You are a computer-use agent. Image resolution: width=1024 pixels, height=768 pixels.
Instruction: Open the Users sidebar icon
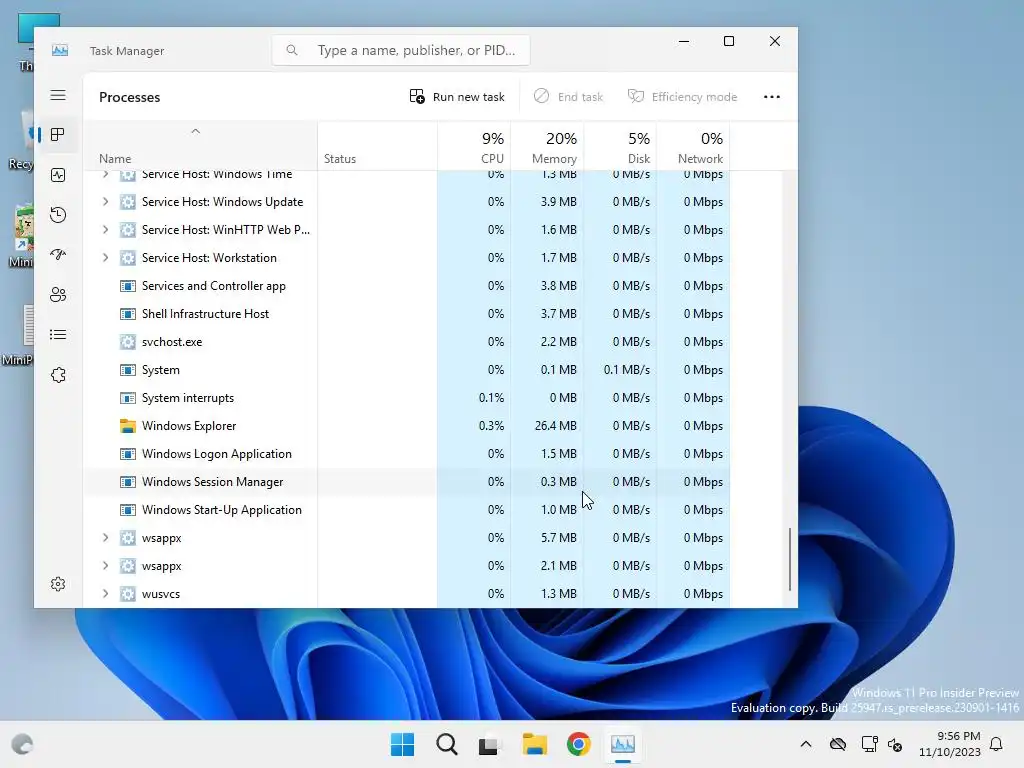coord(58,295)
